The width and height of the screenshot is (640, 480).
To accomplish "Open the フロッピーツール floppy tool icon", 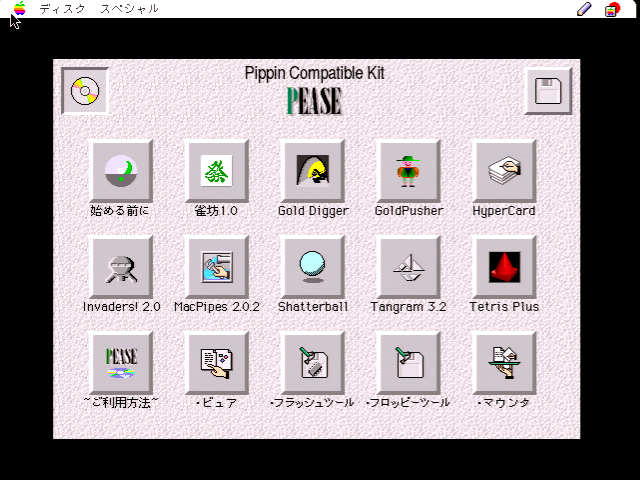I will tap(409, 363).
